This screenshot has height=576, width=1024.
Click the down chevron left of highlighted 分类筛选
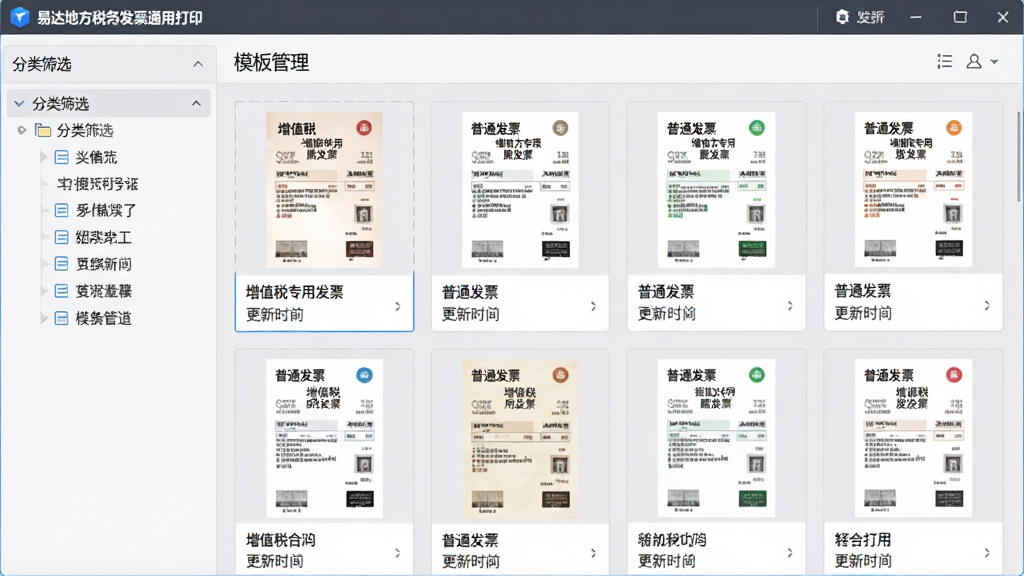pyautogui.click(x=19, y=103)
